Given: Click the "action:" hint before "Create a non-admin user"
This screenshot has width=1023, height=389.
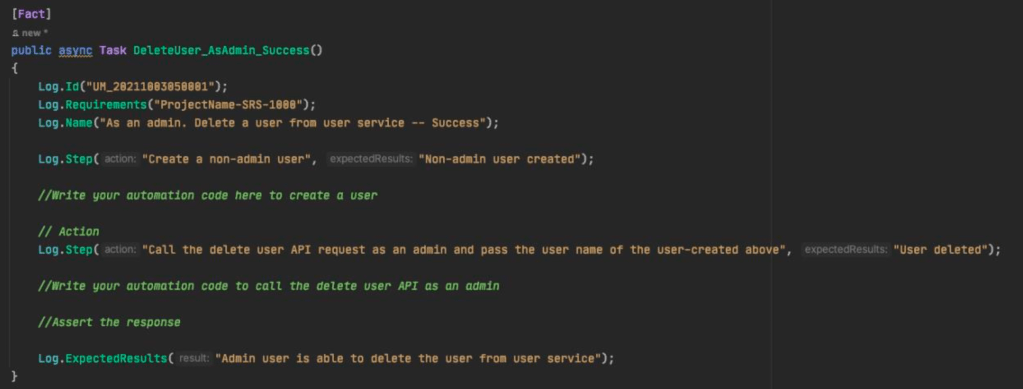Looking at the screenshot, I should point(120,159).
